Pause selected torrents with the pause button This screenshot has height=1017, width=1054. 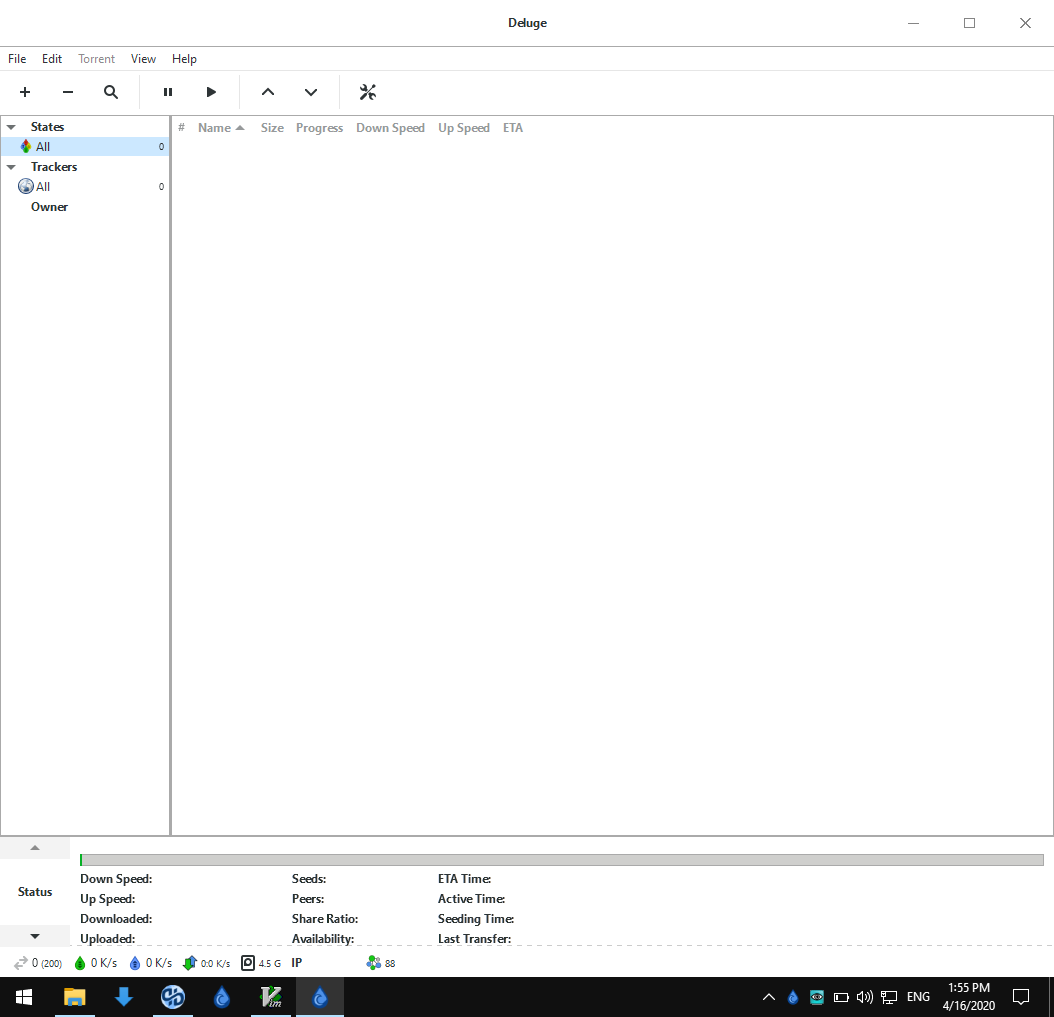click(168, 92)
